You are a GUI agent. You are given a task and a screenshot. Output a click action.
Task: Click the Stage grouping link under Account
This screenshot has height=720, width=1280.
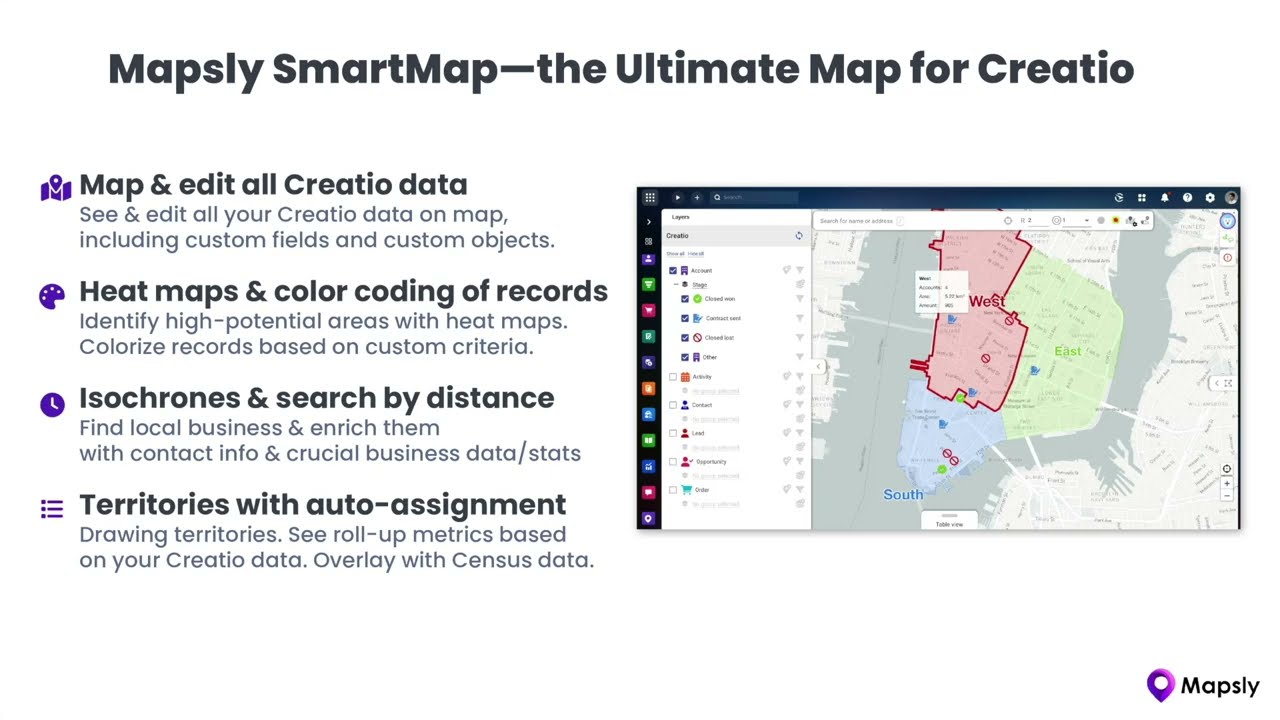click(x=700, y=285)
